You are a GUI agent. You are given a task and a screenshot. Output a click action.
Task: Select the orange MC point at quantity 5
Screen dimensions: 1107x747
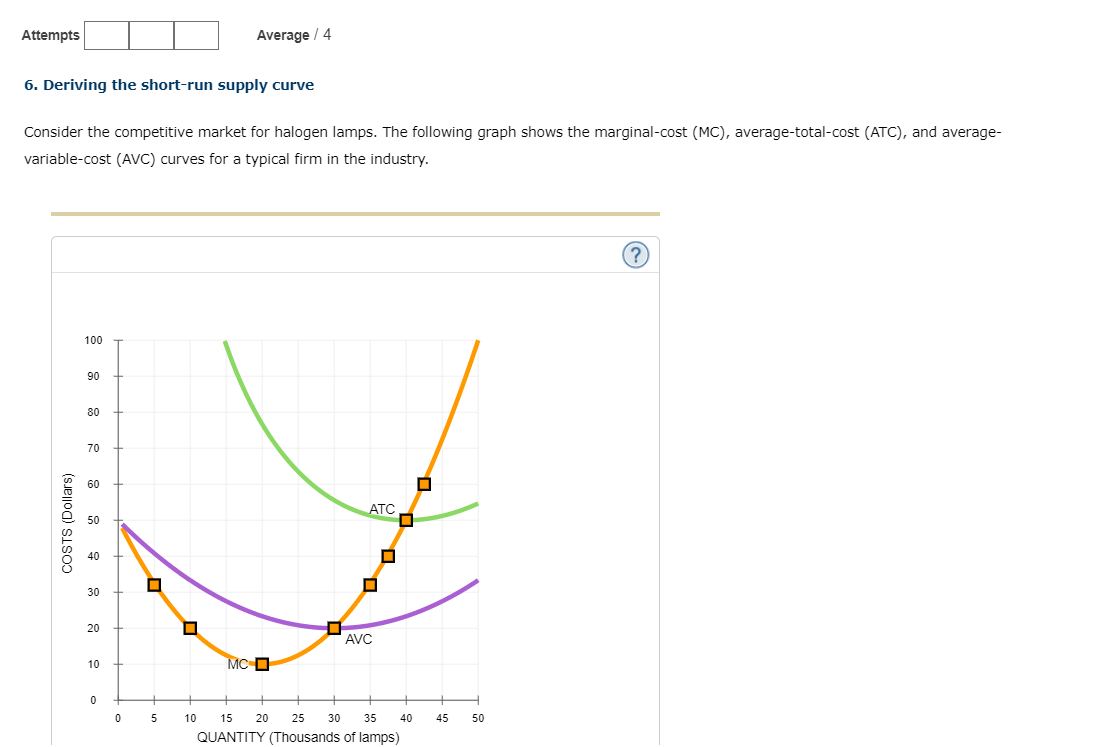pyautogui.click(x=153, y=584)
